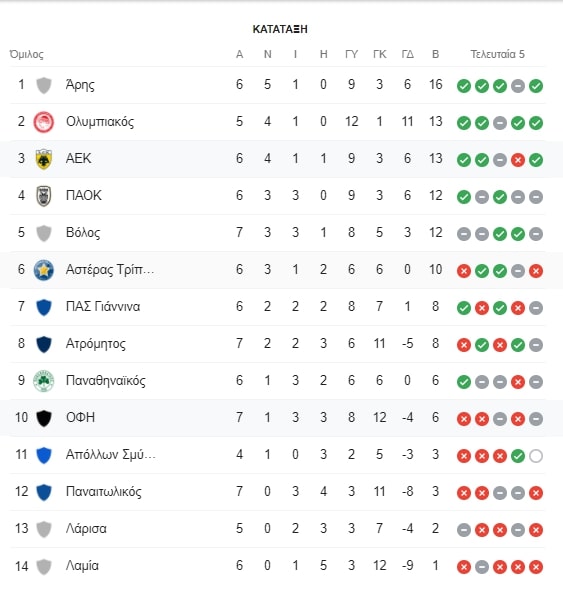Click the Τελευταία 5 column header
563x592 pixels.
tap(498, 54)
